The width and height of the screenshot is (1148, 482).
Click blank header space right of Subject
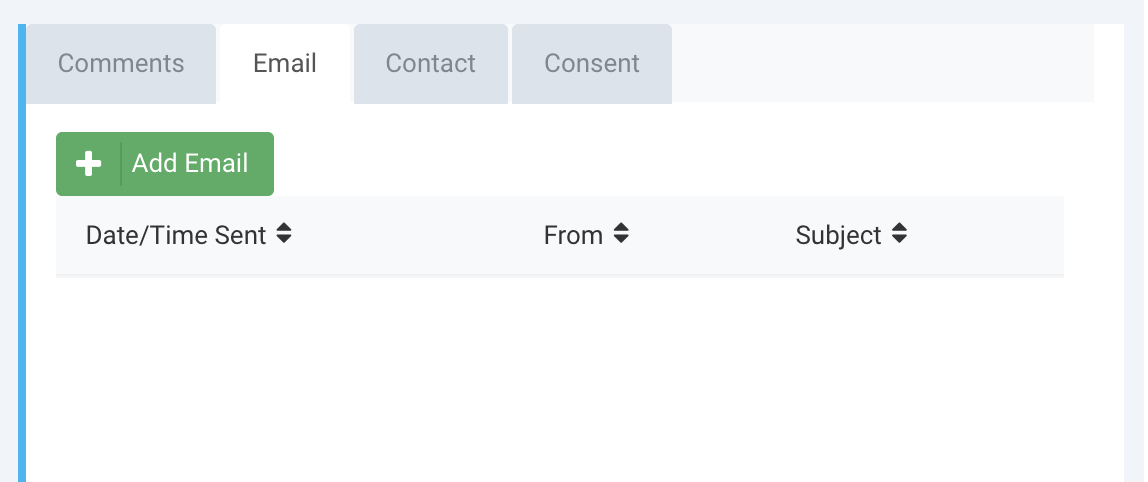[x=985, y=235]
